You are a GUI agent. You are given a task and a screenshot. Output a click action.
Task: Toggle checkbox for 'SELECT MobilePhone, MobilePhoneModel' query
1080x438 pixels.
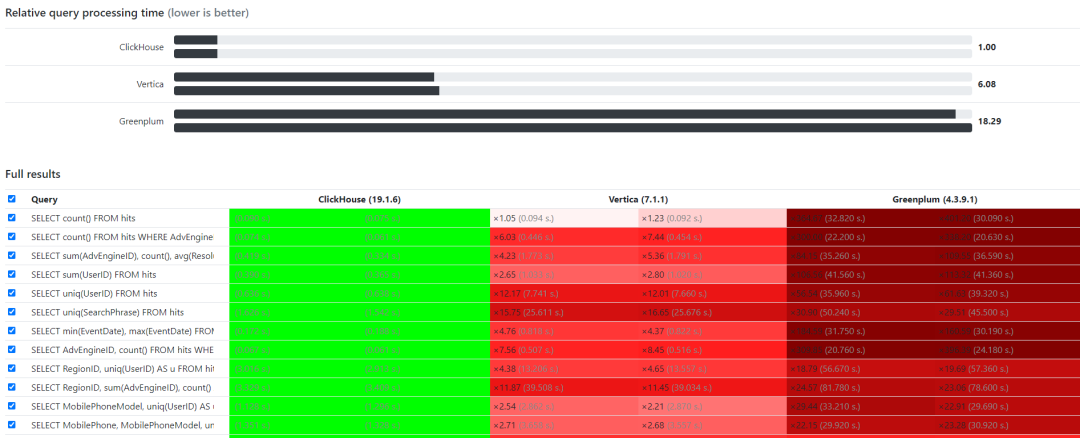[11, 425]
